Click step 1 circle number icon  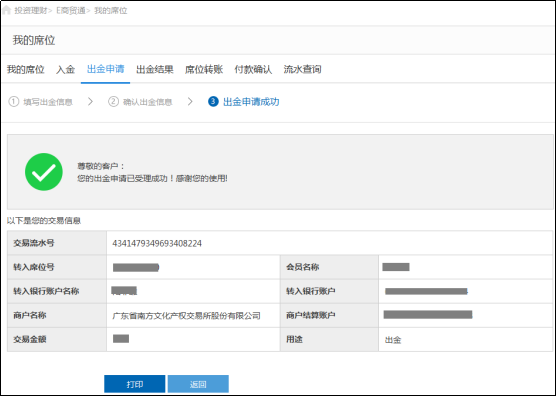point(13,102)
